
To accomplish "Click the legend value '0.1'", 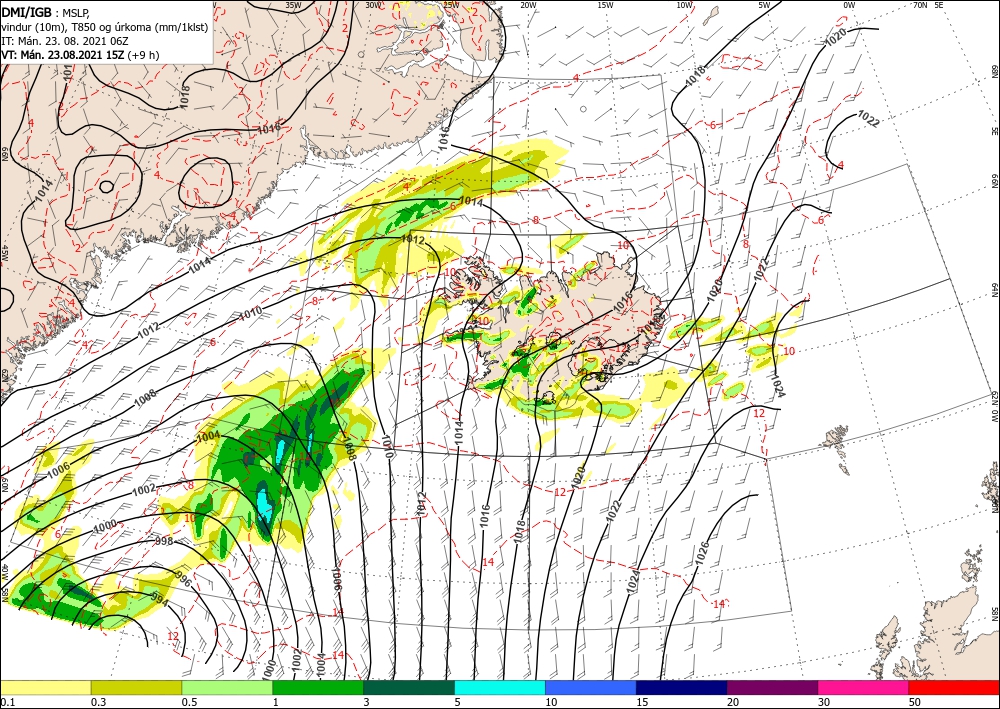I will (x=8, y=702).
